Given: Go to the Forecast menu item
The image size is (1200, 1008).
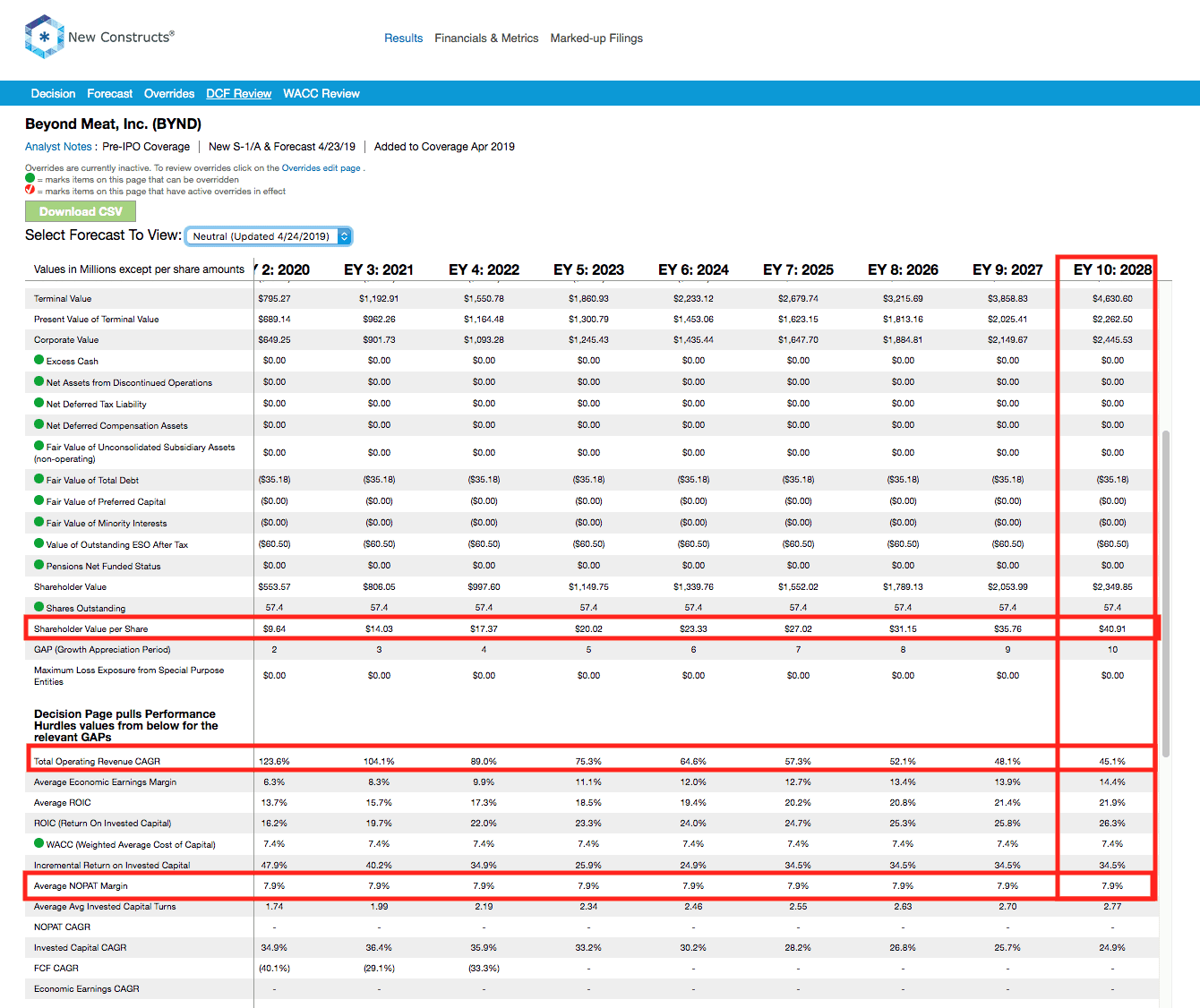Looking at the screenshot, I should (109, 93).
